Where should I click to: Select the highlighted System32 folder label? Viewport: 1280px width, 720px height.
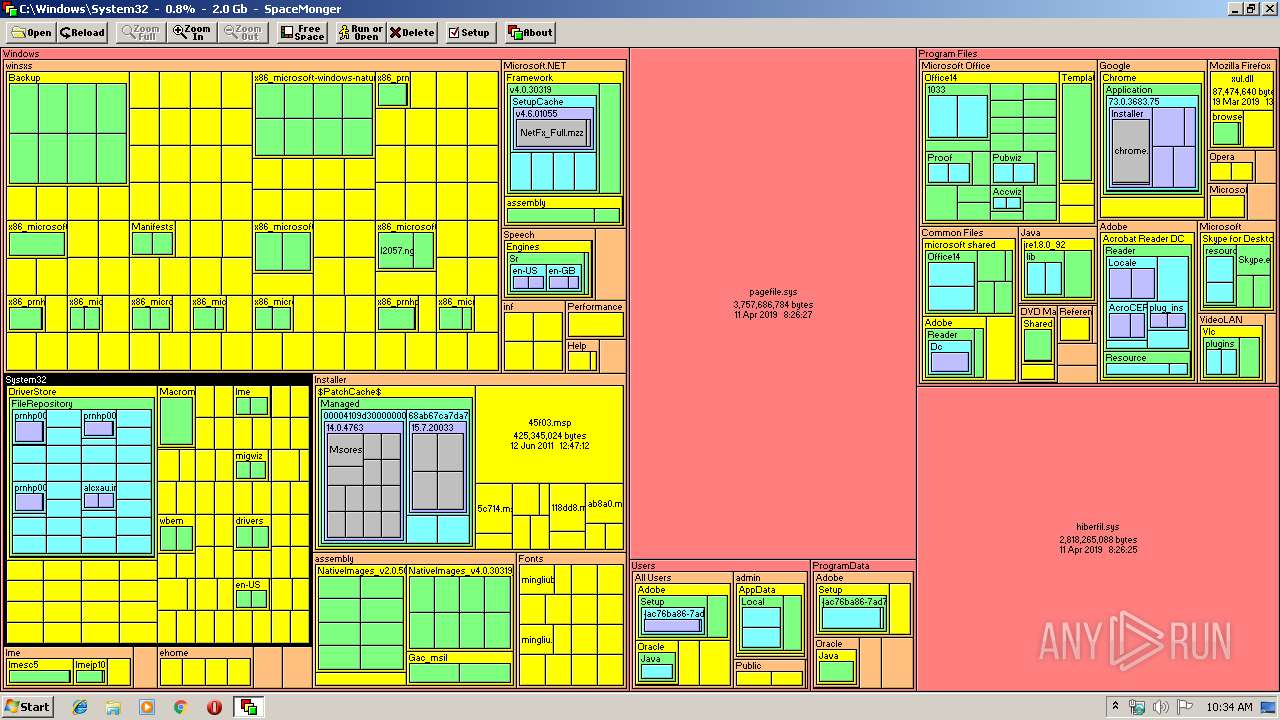point(26,380)
